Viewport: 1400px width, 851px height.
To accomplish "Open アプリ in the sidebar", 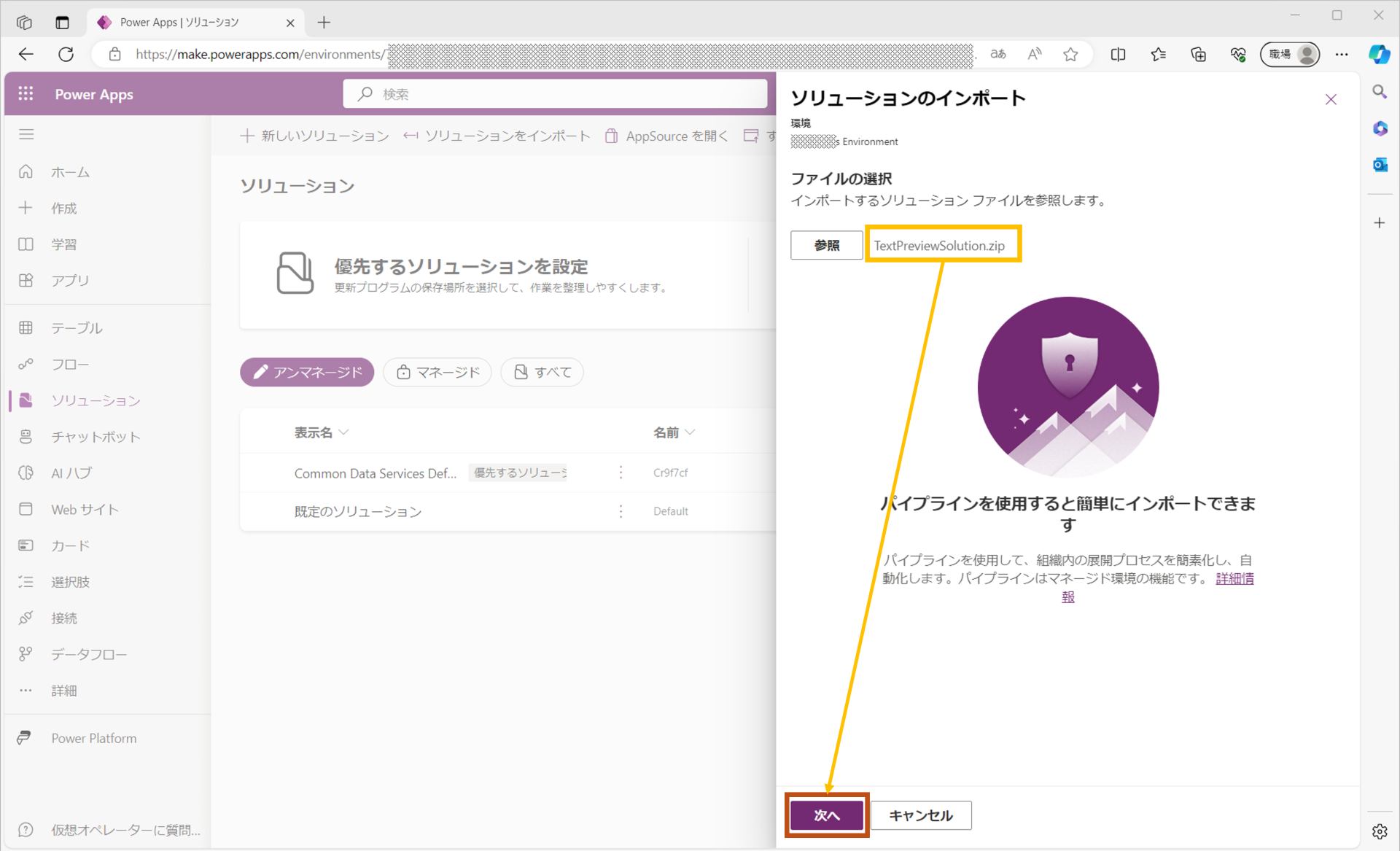I will [70, 281].
